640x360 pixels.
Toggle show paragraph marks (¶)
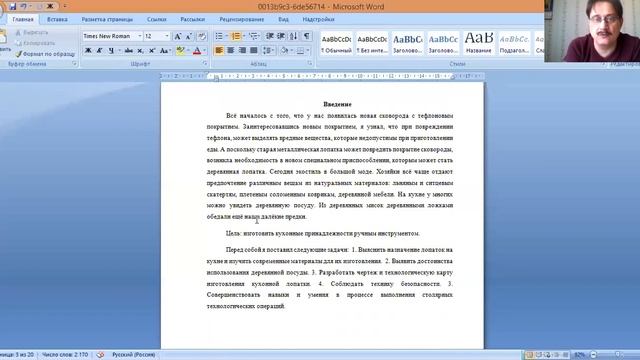coord(306,36)
